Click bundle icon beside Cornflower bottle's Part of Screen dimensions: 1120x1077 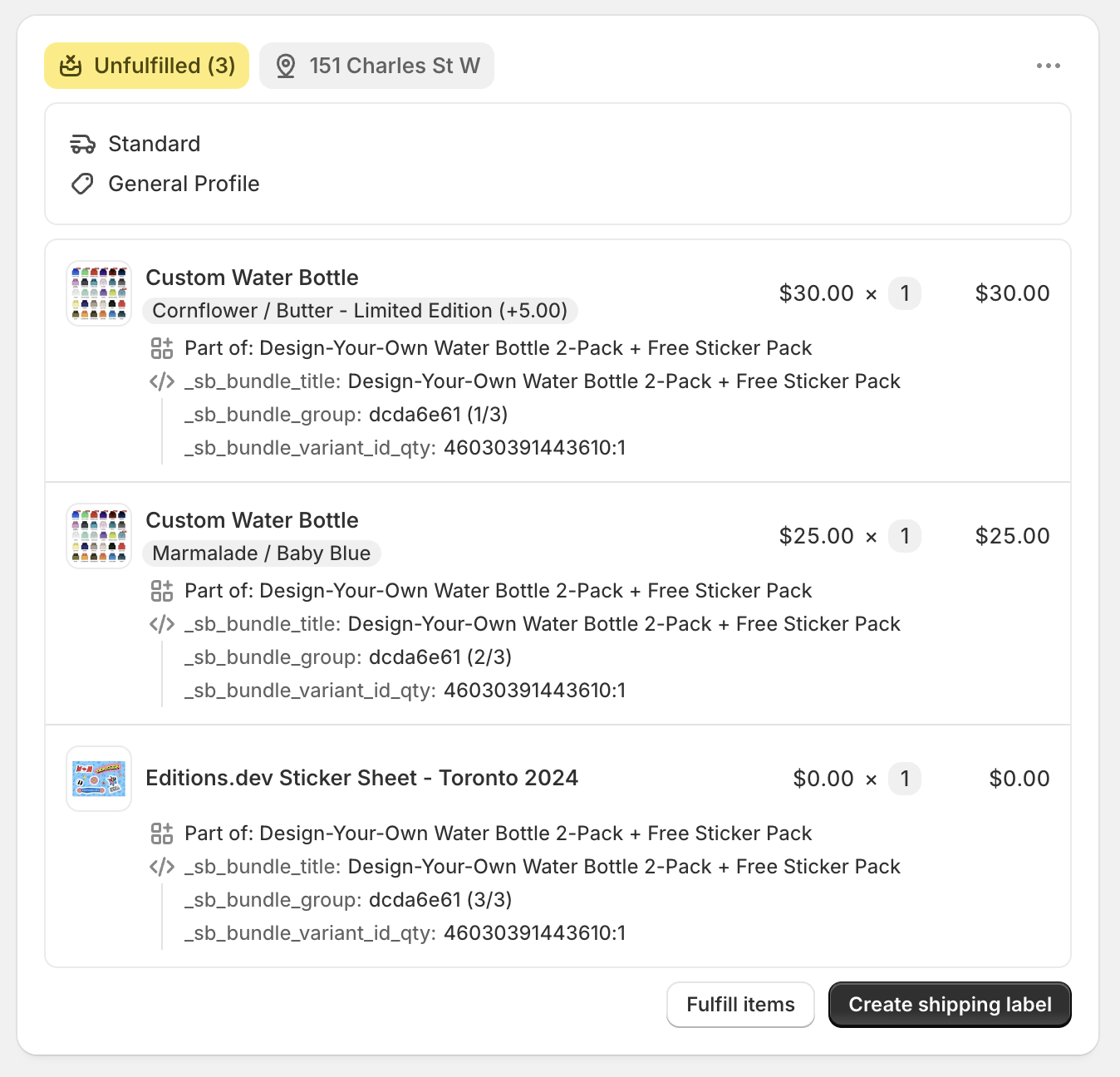pyautogui.click(x=162, y=348)
